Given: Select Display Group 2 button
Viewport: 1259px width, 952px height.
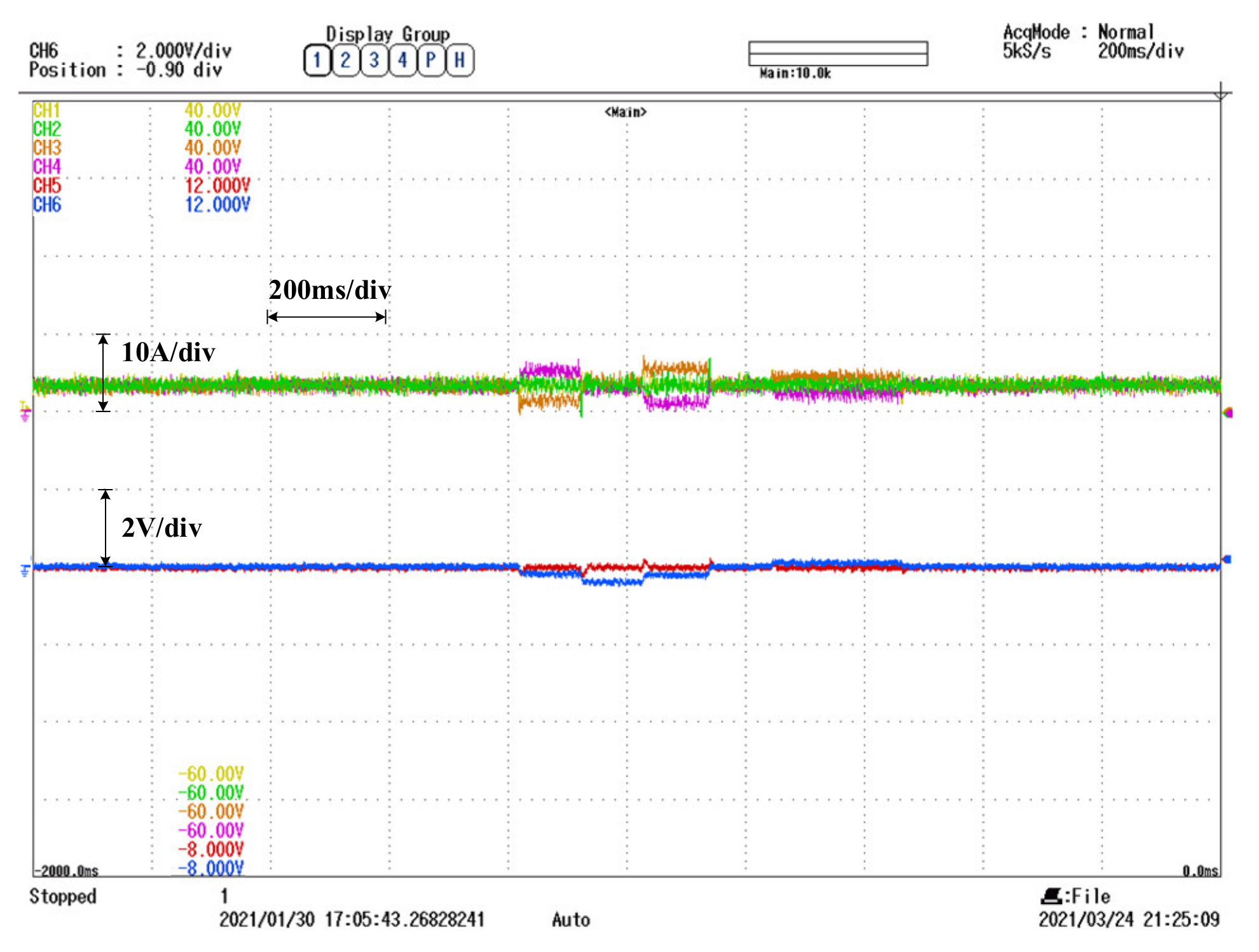Looking at the screenshot, I should (x=345, y=60).
